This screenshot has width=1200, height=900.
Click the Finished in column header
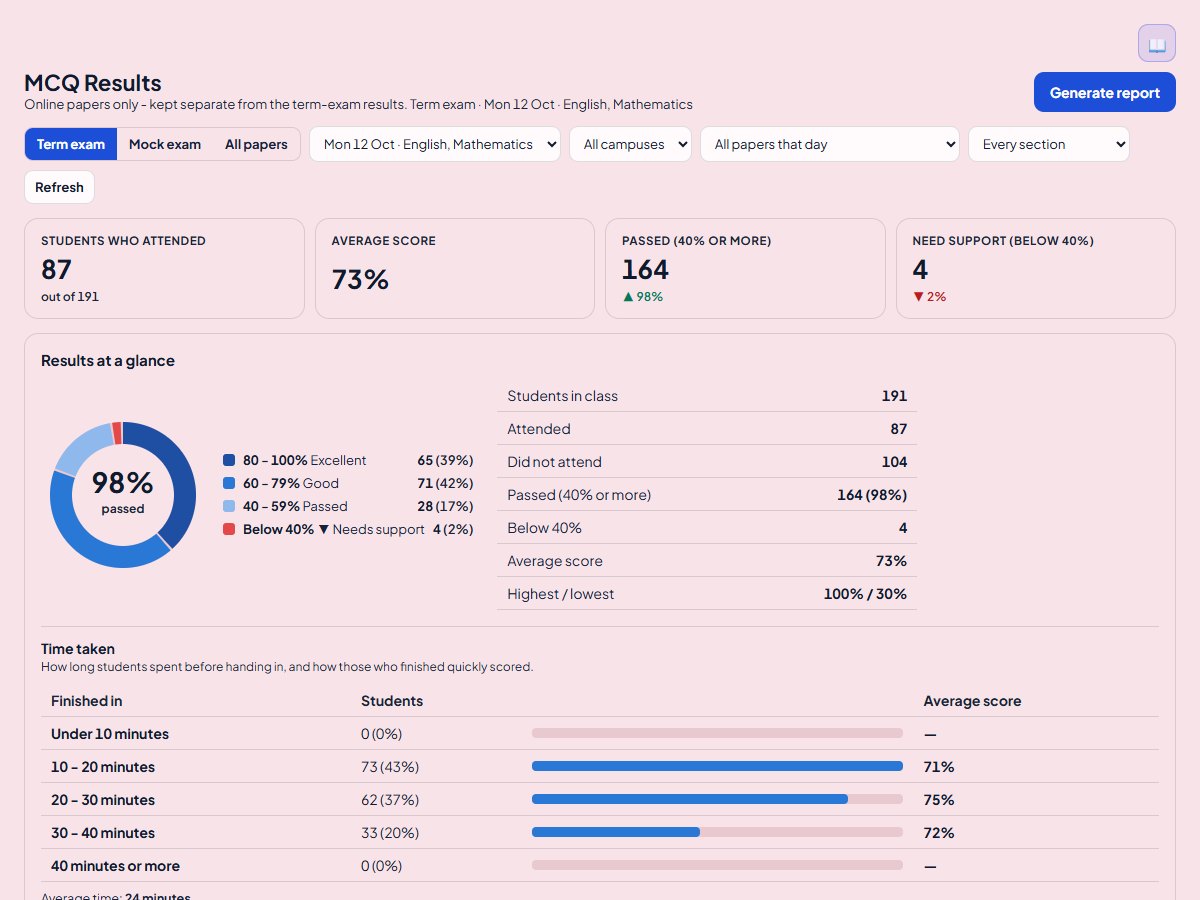tap(87, 701)
